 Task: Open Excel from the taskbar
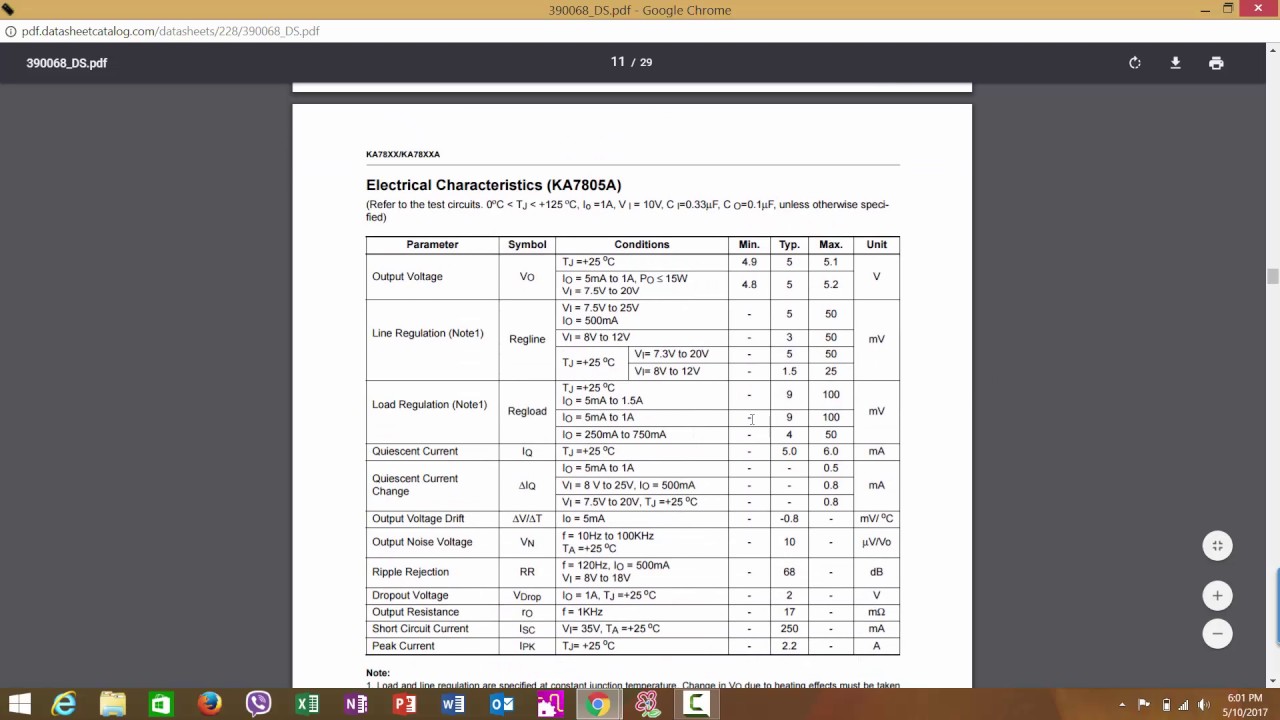[307, 704]
